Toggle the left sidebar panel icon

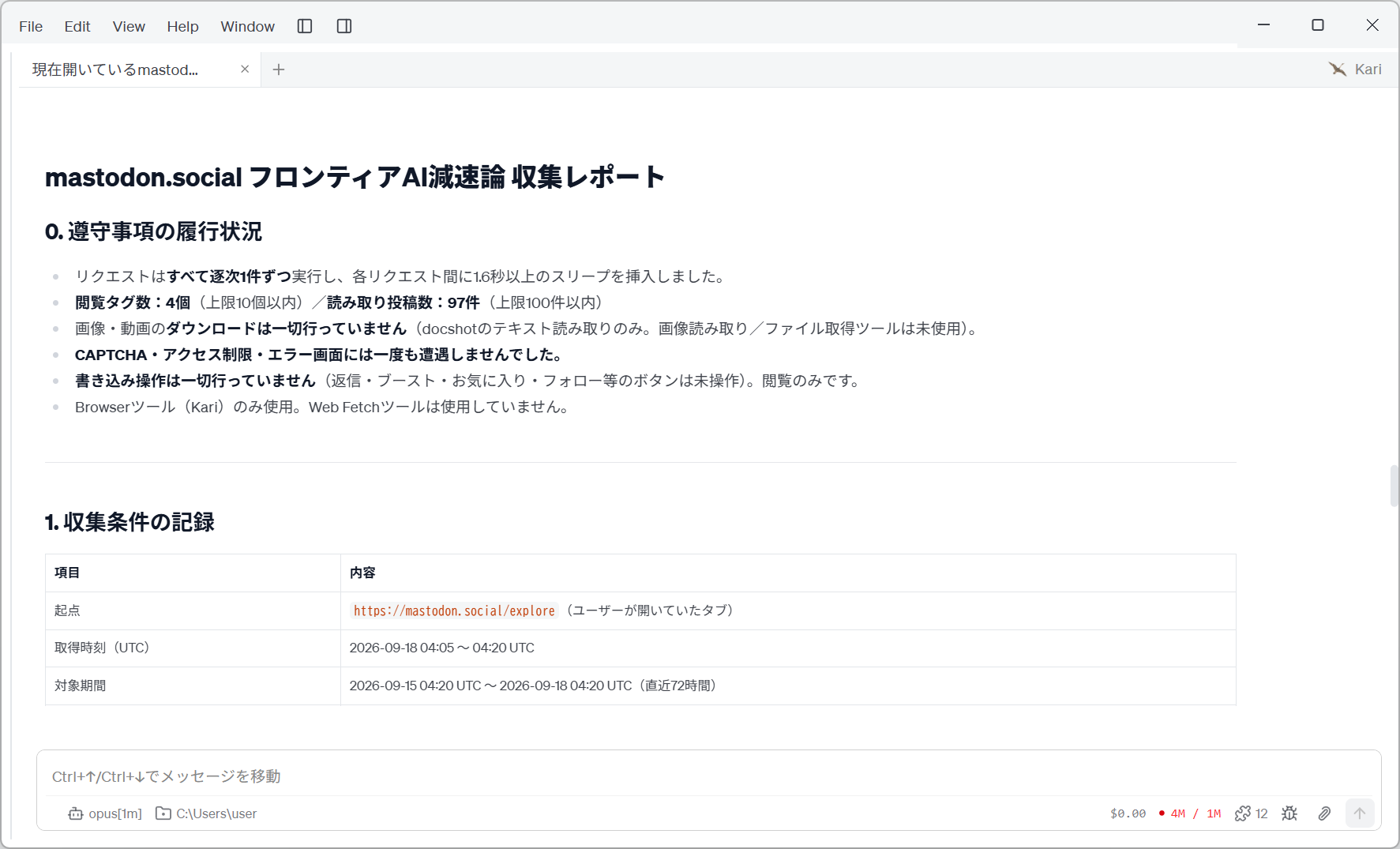[x=305, y=26]
